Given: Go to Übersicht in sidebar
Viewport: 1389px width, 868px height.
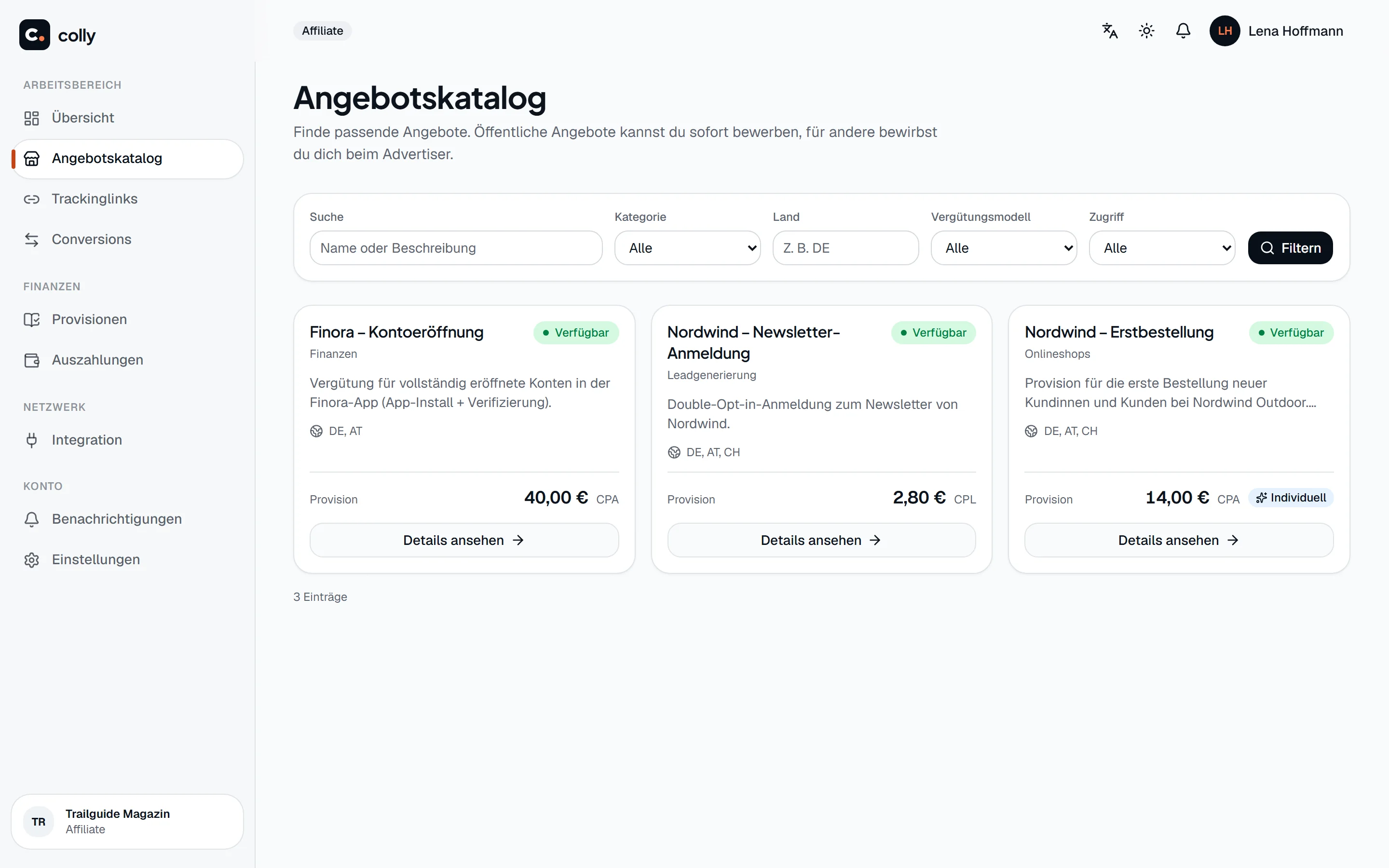Looking at the screenshot, I should coord(127,118).
